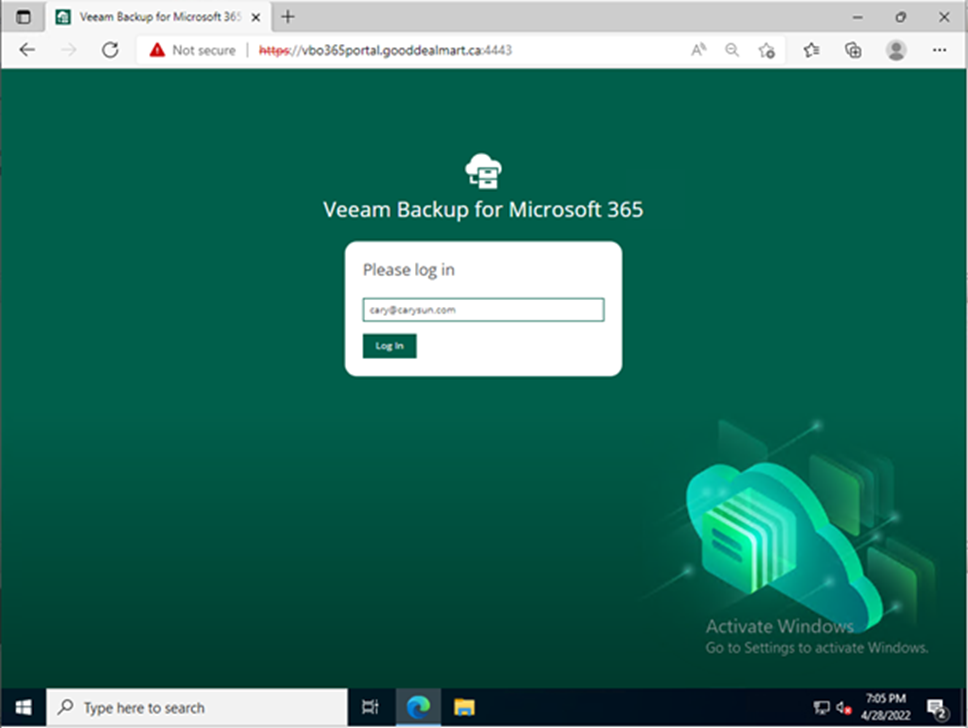
Task: Click the zoom magnifier icon in address bar
Action: click(x=732, y=50)
